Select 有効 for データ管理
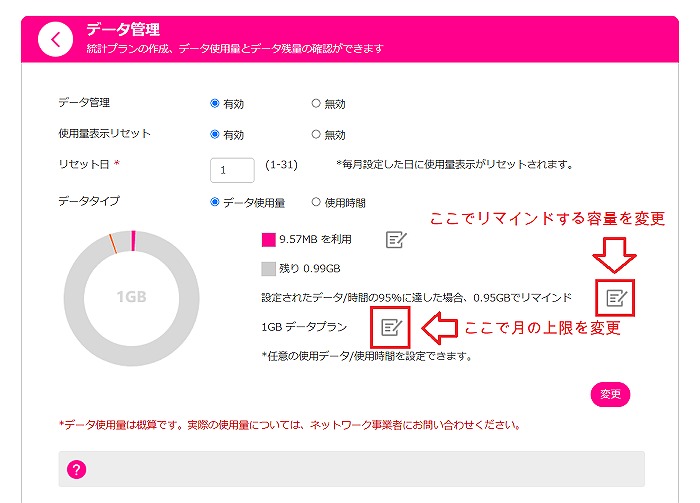 pyautogui.click(x=215, y=103)
